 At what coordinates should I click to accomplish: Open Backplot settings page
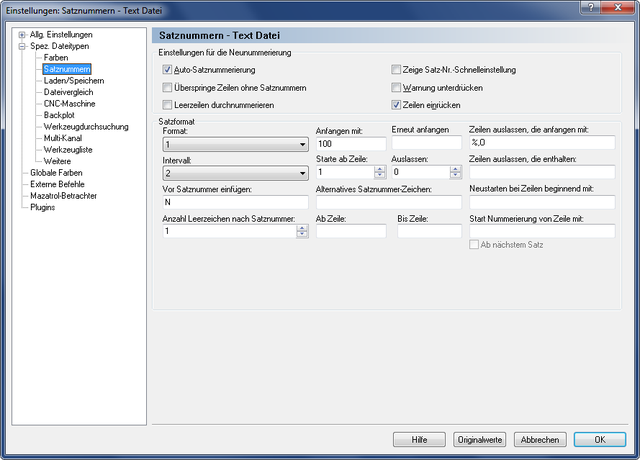(x=59, y=115)
